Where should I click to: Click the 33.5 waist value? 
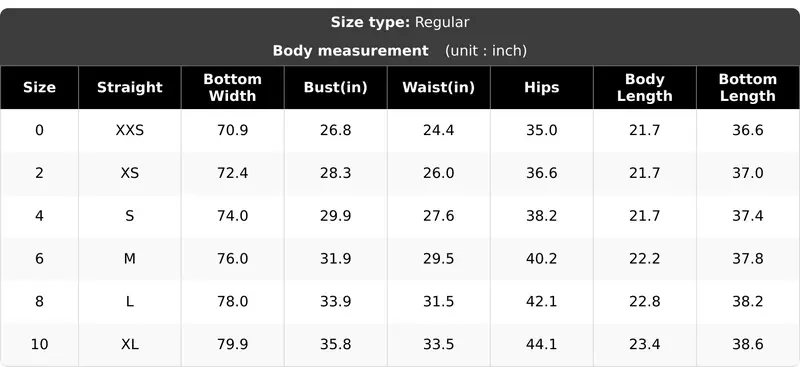[x=439, y=345]
